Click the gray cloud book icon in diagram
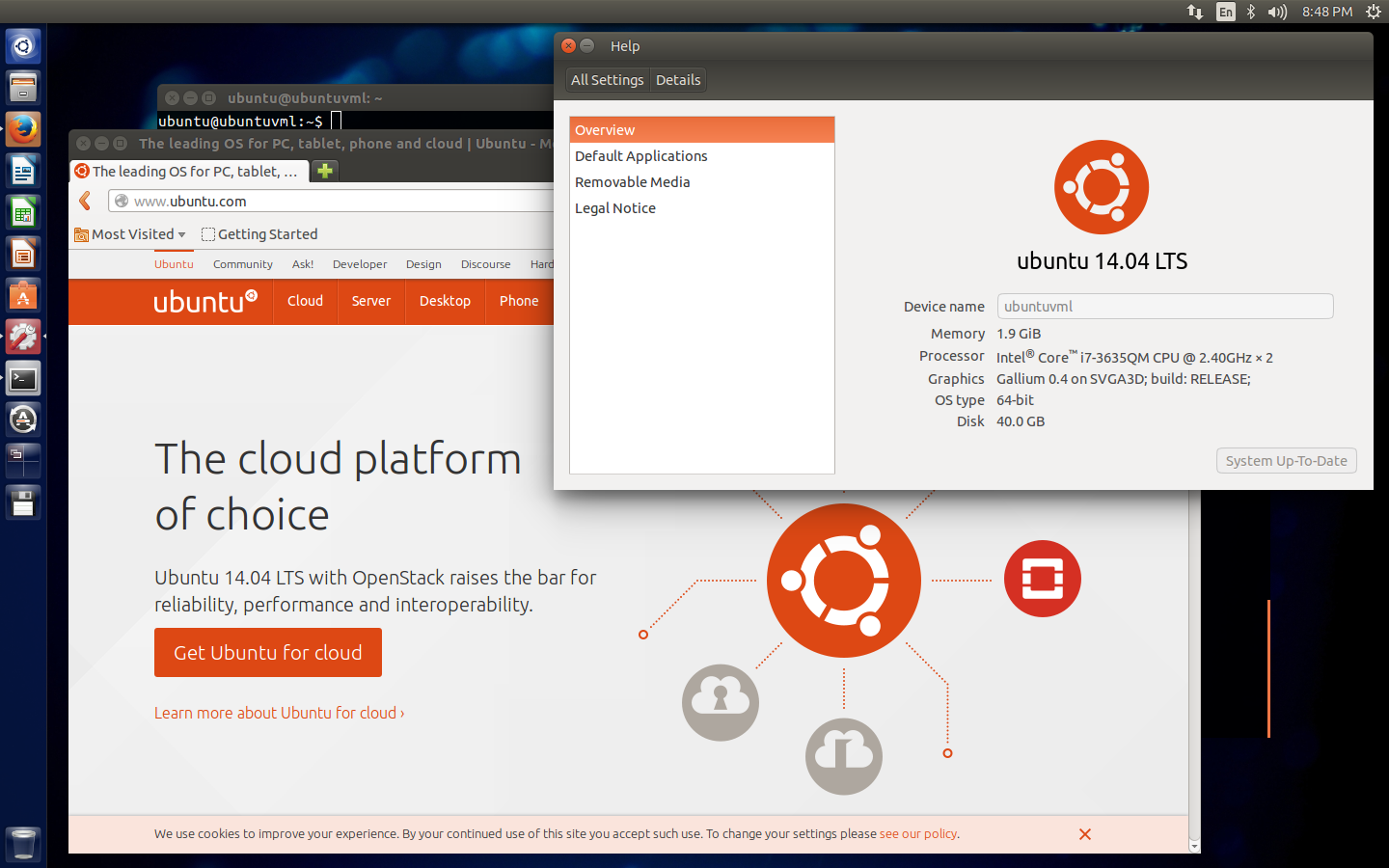Image resolution: width=1389 pixels, height=868 pixels. (x=844, y=756)
